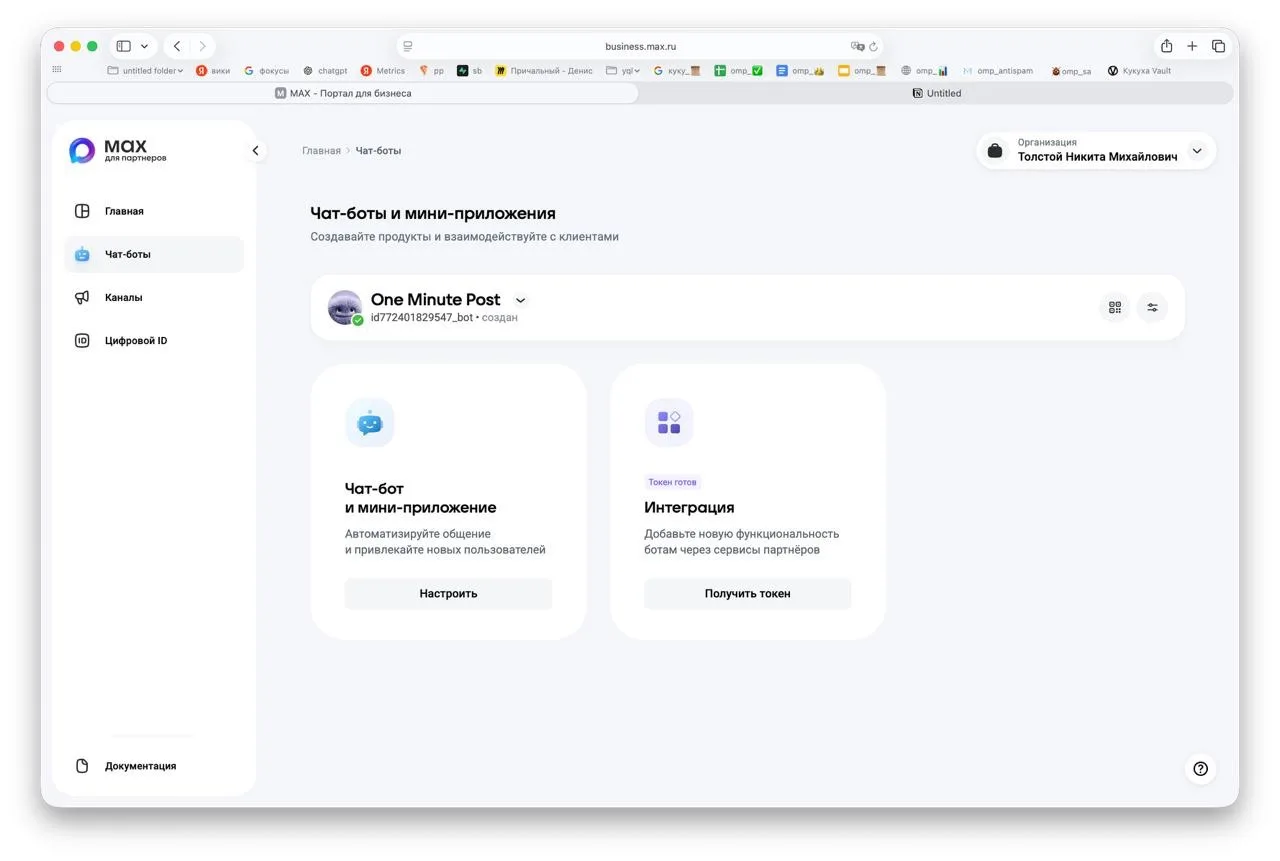Collapse the left sidebar with arrow
Viewport: 1280px width, 861px height.
coord(255,151)
